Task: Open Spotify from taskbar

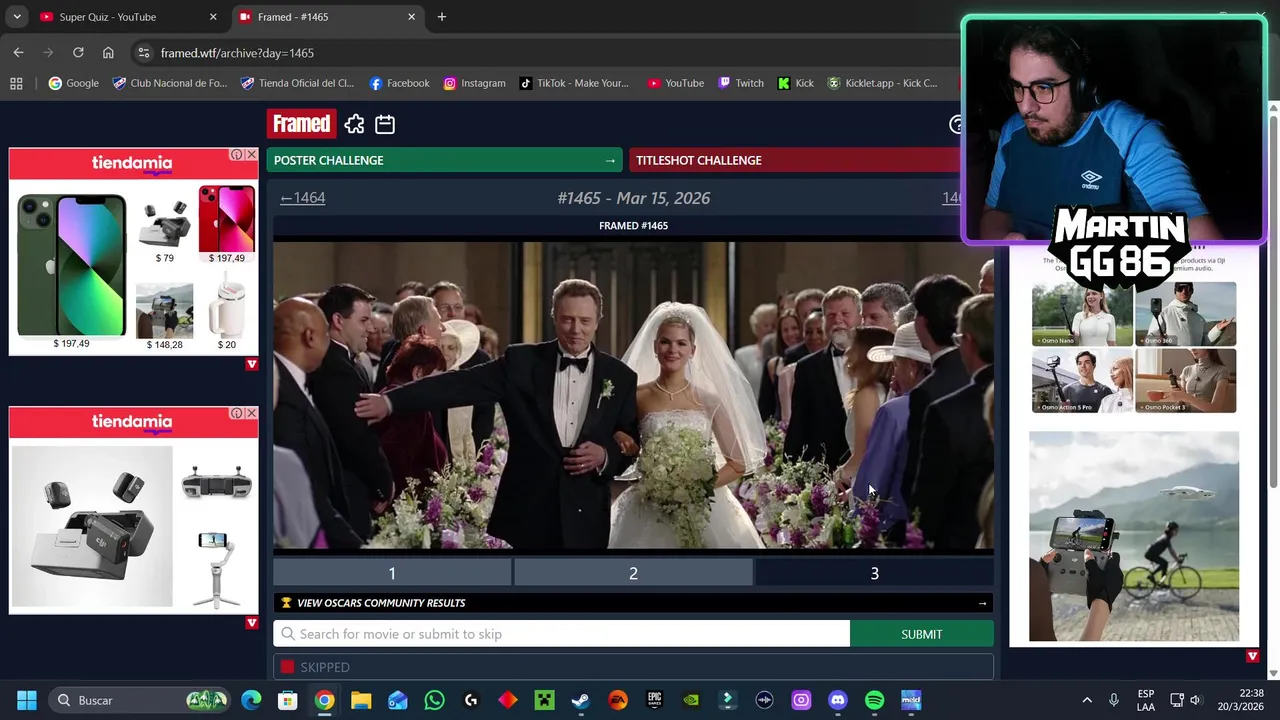Action: tap(874, 700)
